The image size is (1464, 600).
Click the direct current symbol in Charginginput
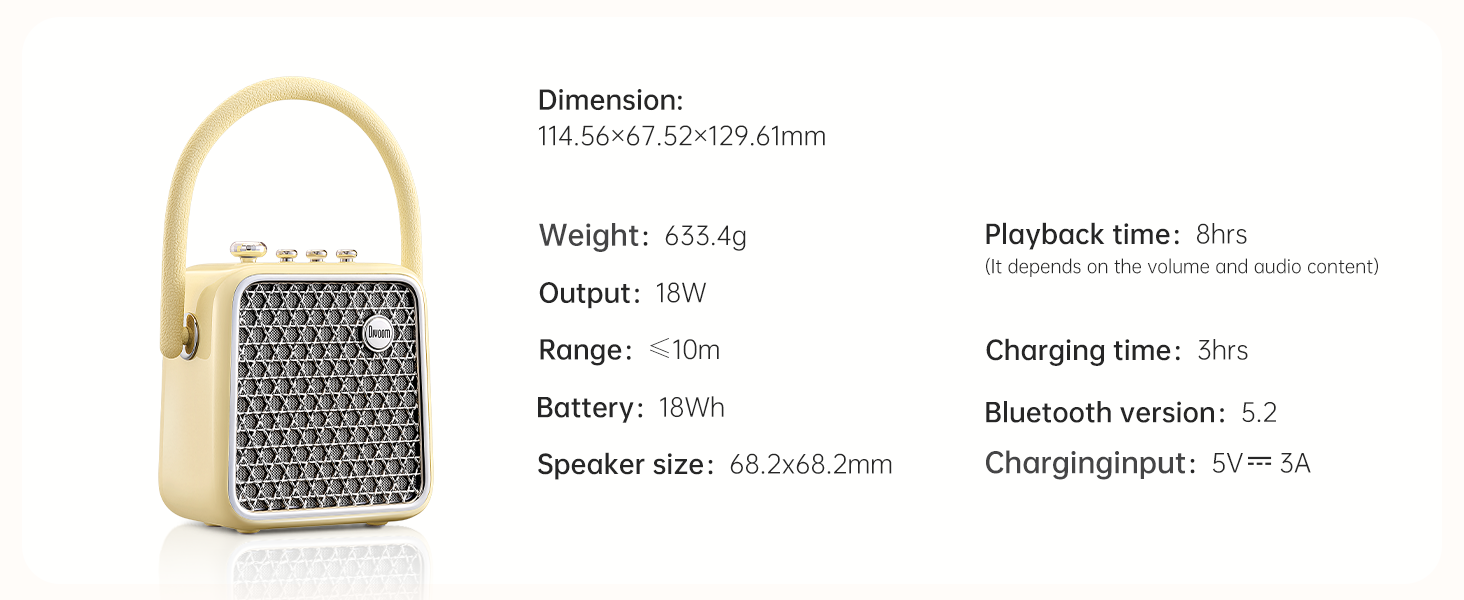point(1259,461)
